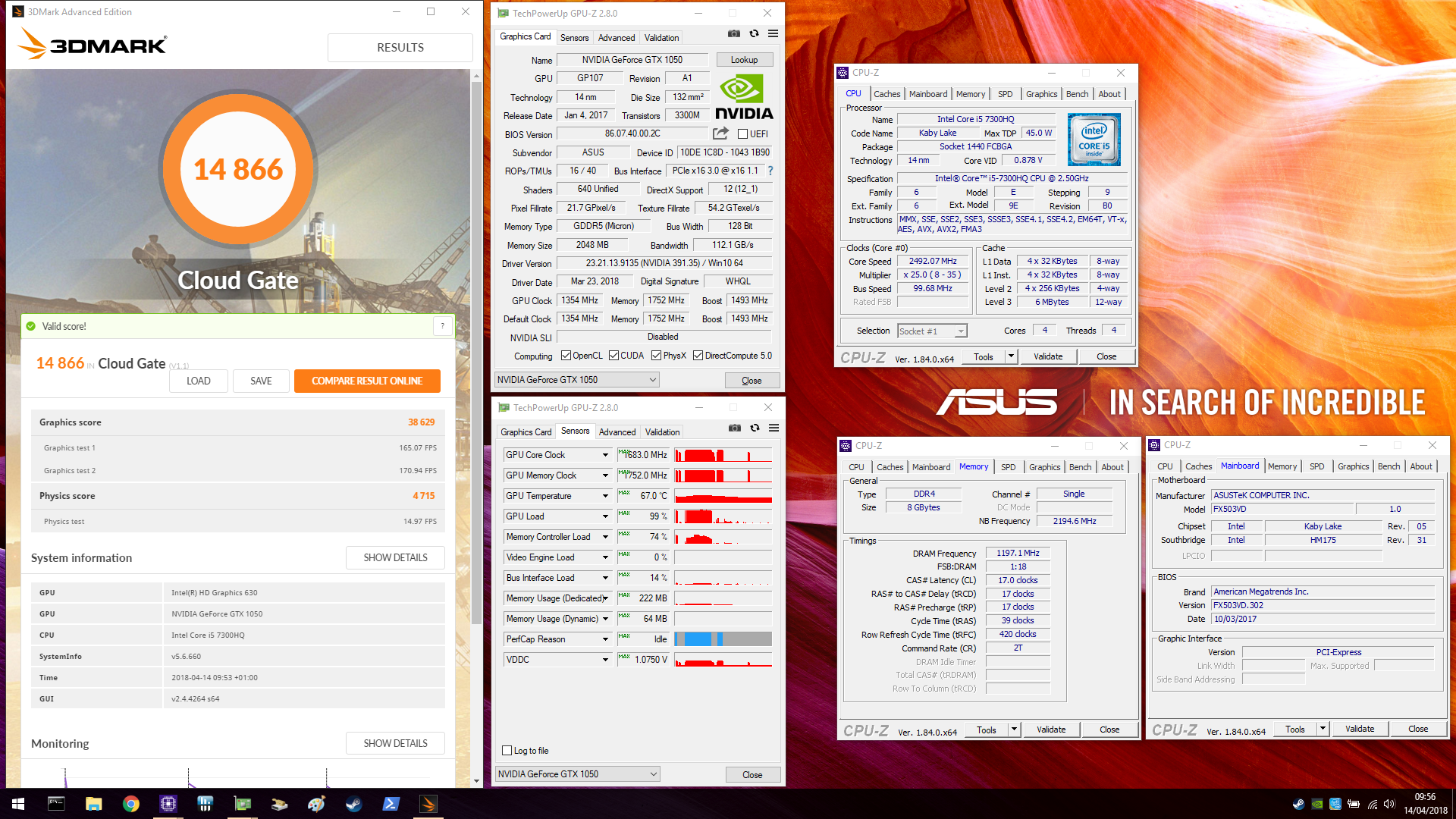Expand the GPU Load sensor dropdown
Screen dimensions: 1456x819
(605, 516)
